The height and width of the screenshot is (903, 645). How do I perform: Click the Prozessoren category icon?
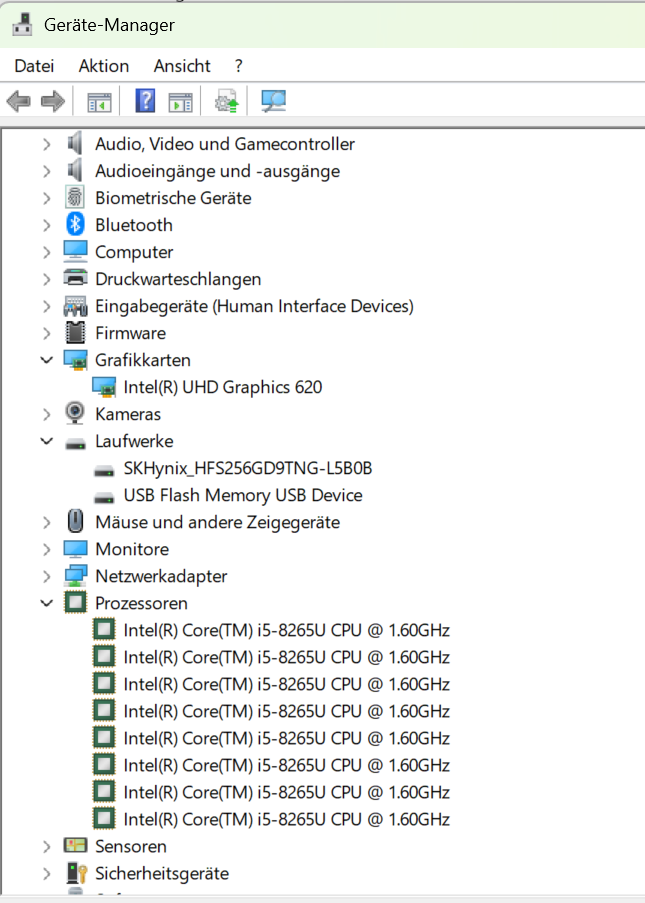[x=75, y=602]
